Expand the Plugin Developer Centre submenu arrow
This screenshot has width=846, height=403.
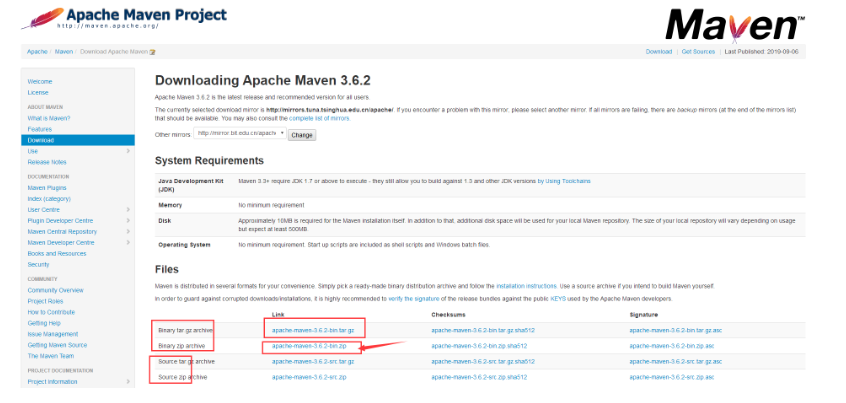point(128,221)
